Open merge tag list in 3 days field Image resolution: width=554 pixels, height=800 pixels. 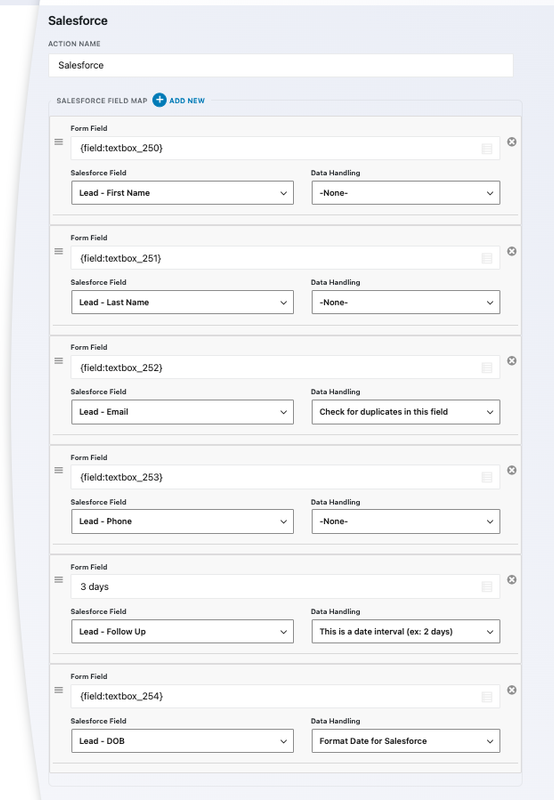click(x=487, y=587)
